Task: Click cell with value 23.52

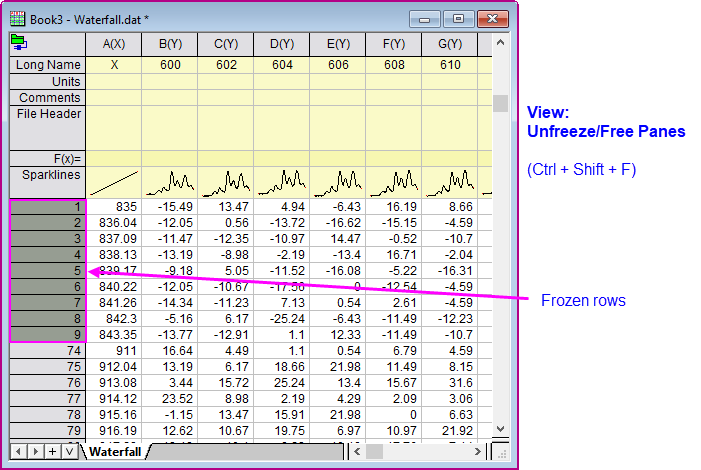Action: point(170,398)
